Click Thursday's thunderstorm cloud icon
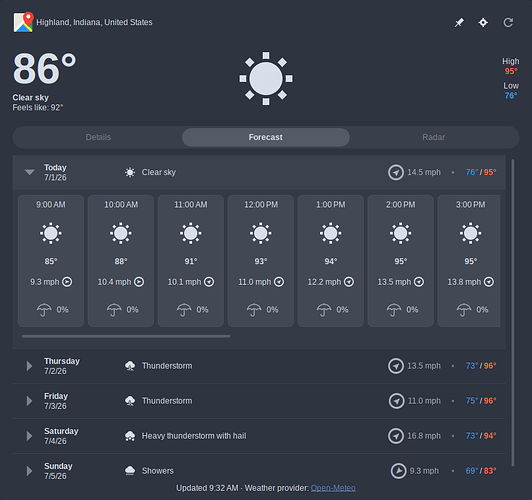 [x=130, y=366]
